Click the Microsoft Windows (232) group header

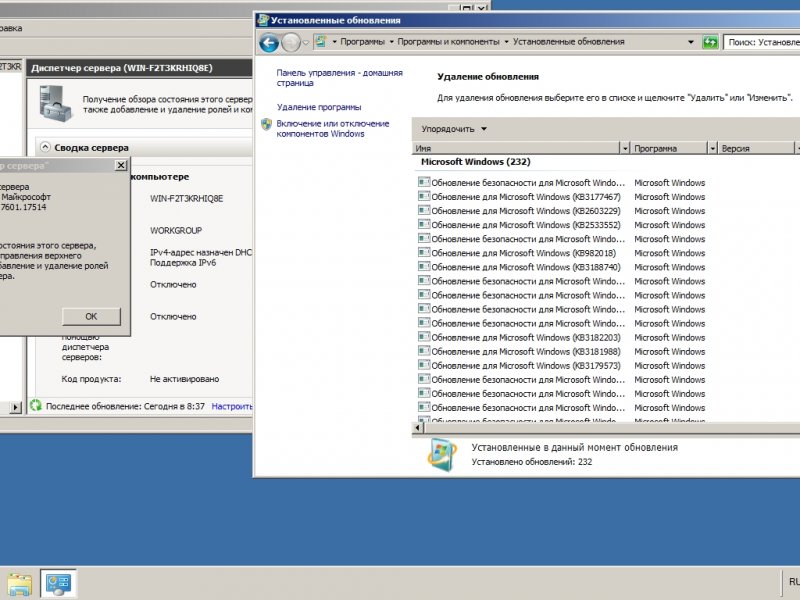pos(476,162)
